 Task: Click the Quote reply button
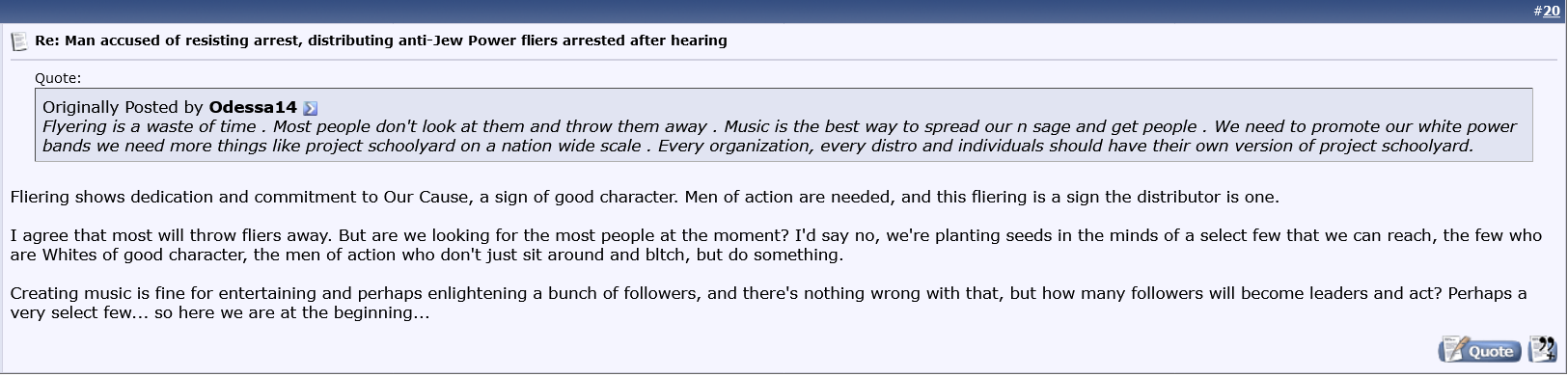coord(1479,349)
